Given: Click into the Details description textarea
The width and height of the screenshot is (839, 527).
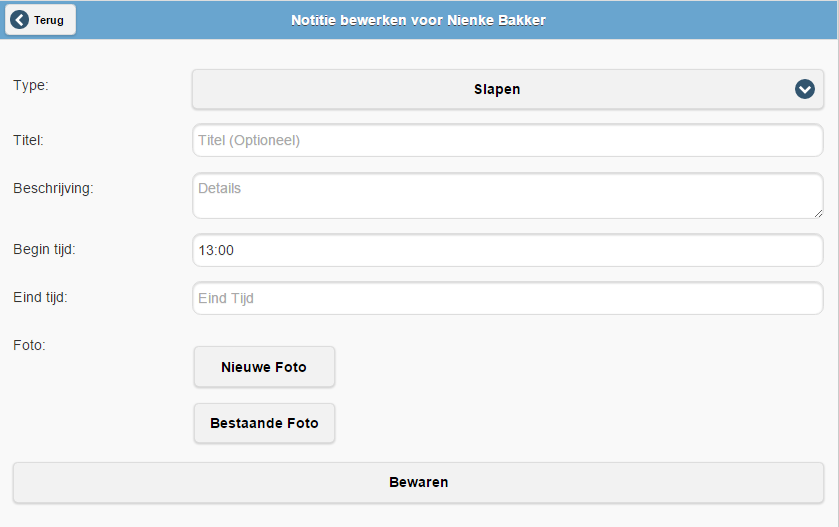Looking at the screenshot, I should coord(507,195).
